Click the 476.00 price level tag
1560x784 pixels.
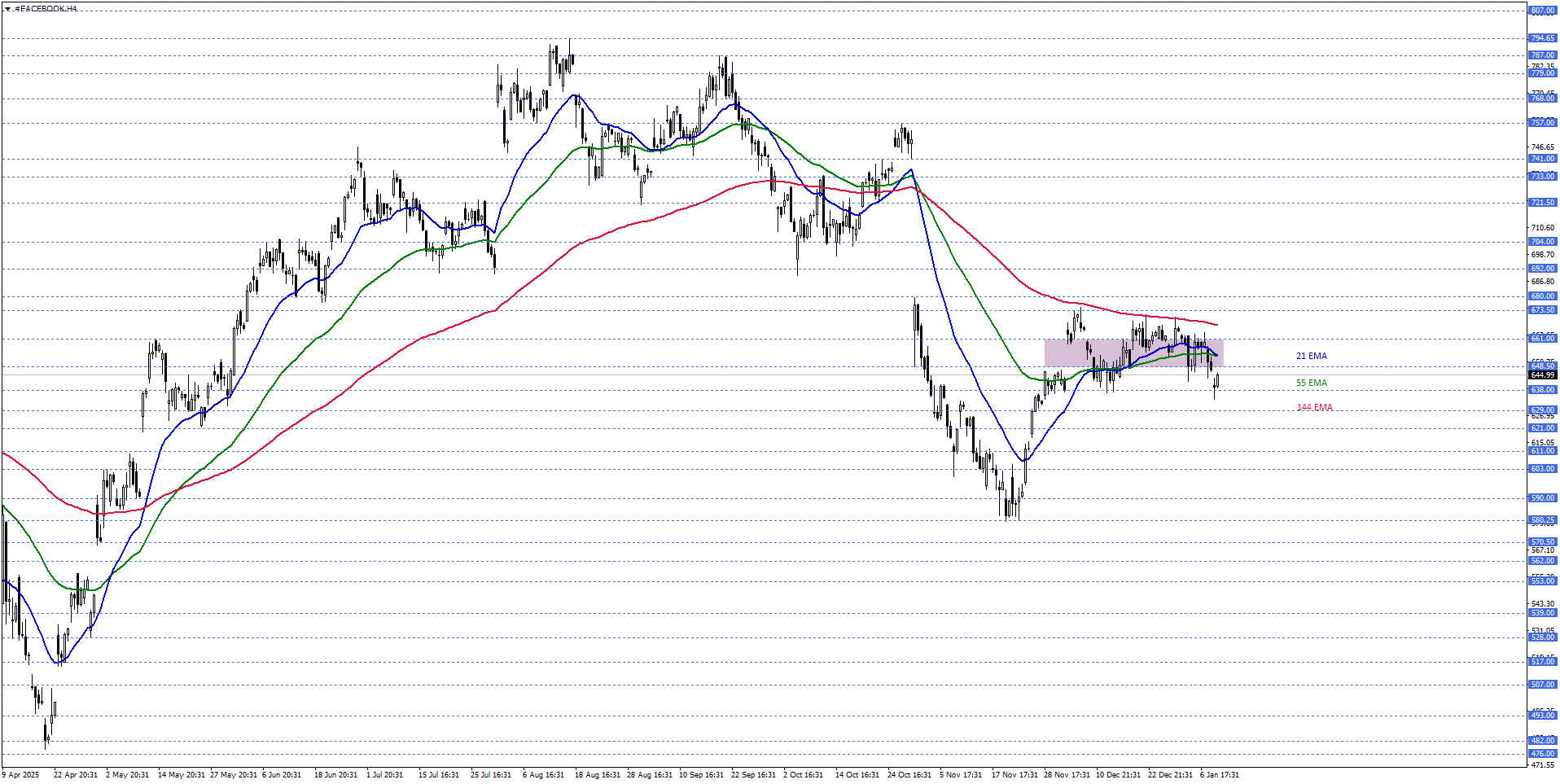coord(1542,753)
